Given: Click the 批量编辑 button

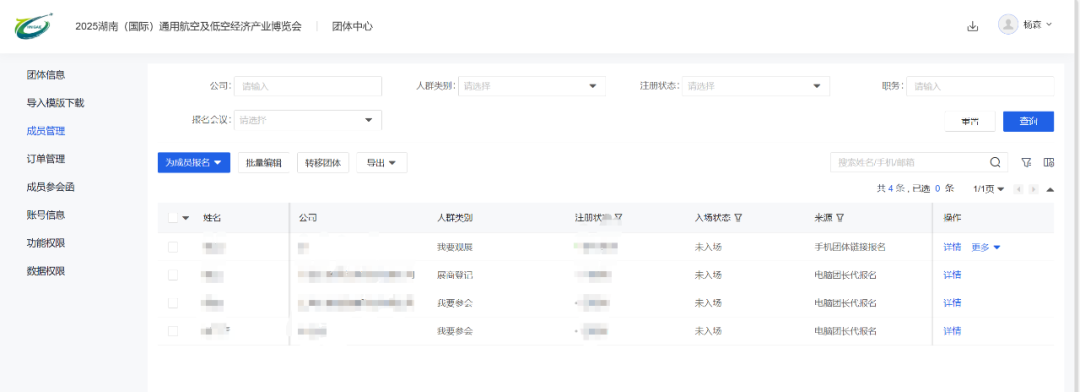Looking at the screenshot, I should 264,163.
